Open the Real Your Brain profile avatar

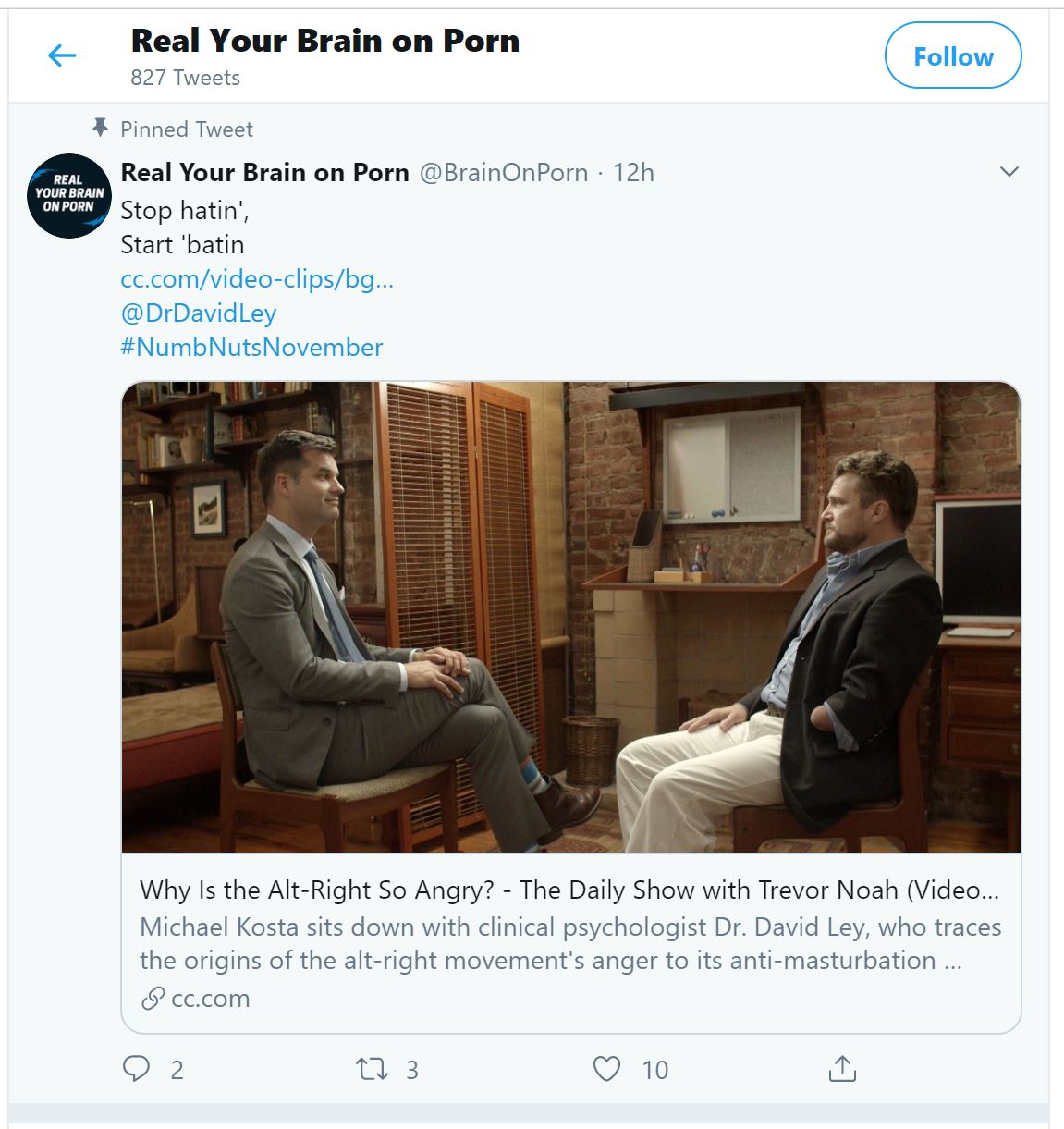point(69,195)
